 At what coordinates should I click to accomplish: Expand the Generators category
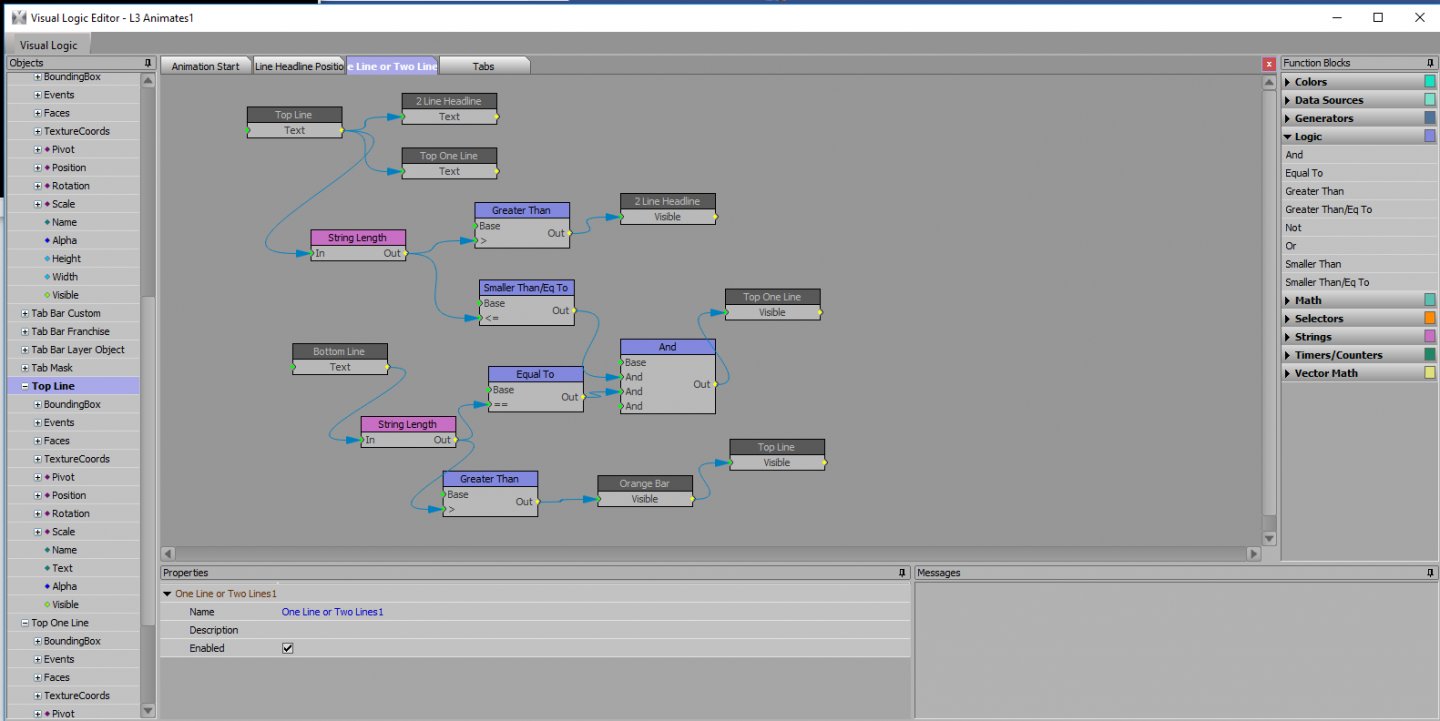pos(1288,118)
